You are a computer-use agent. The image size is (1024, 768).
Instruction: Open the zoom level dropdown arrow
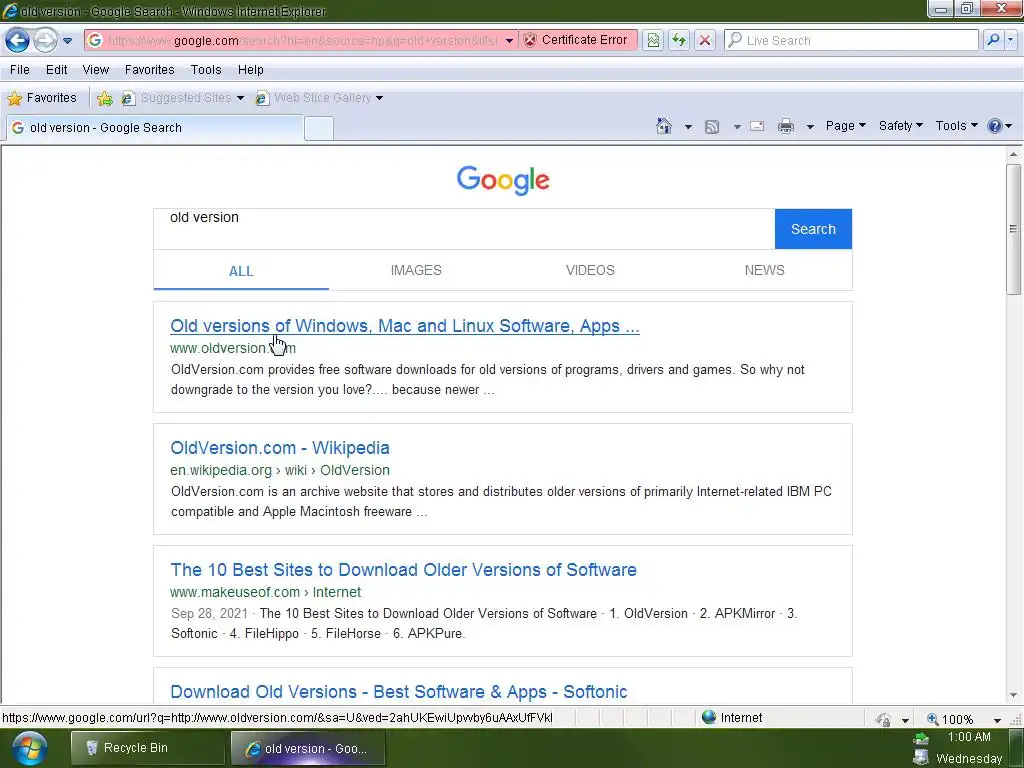click(x=997, y=720)
